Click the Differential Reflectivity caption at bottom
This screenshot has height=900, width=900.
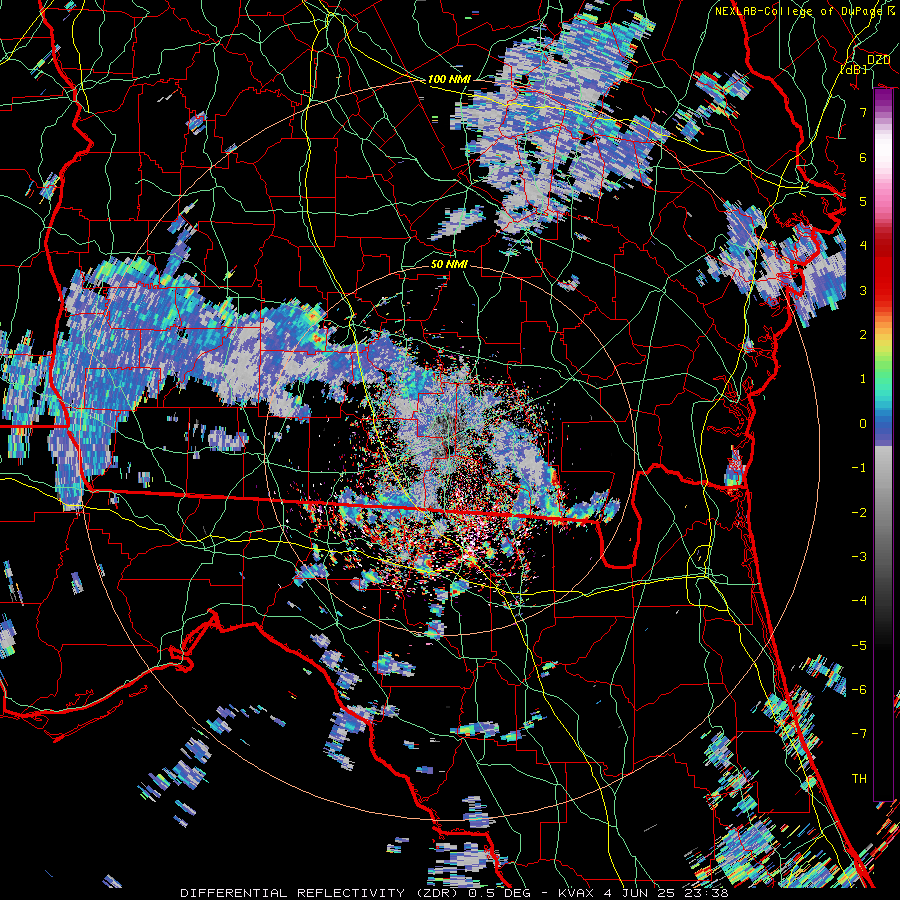tap(454, 893)
